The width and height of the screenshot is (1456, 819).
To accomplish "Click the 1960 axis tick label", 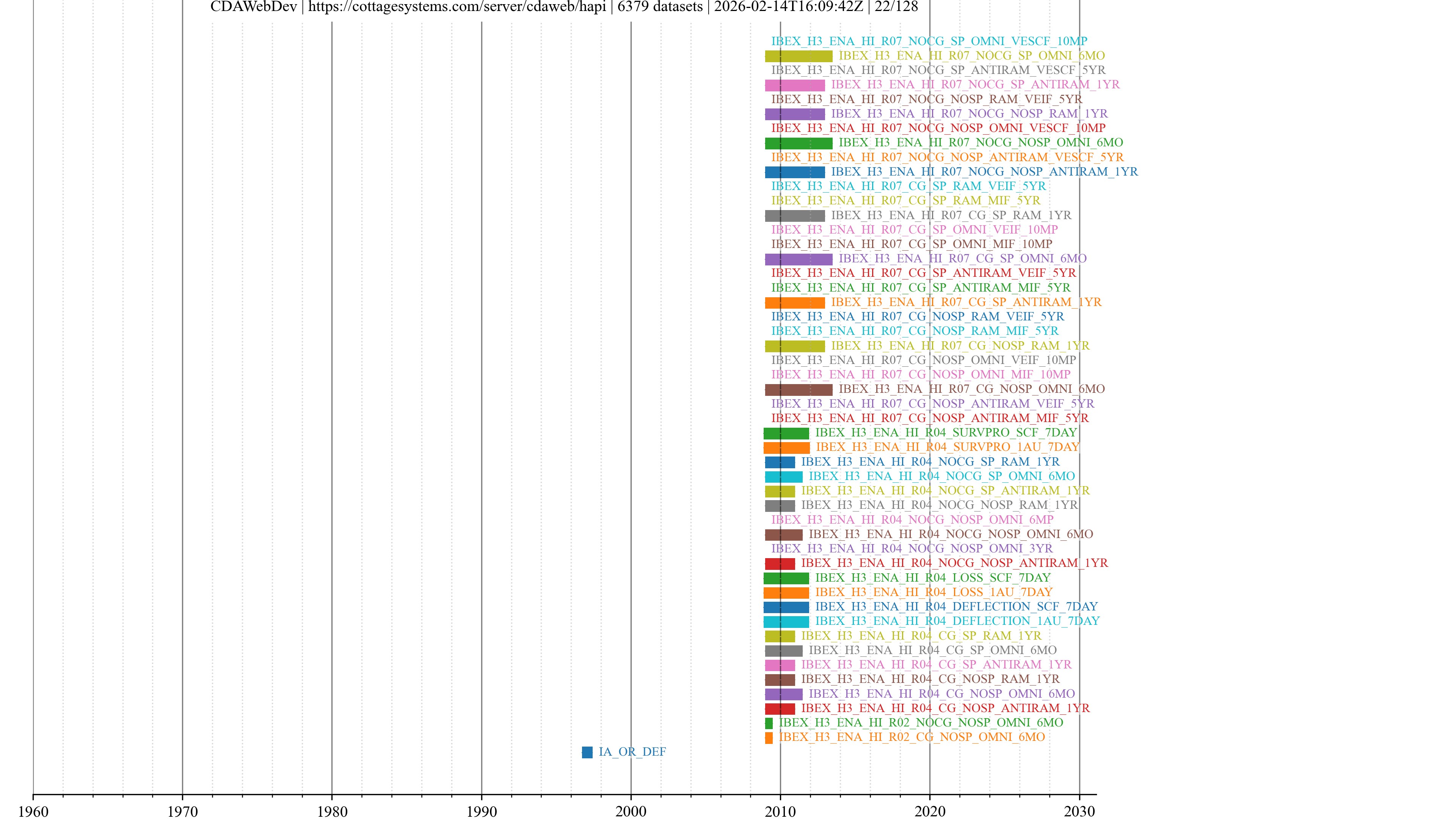I will (x=33, y=812).
